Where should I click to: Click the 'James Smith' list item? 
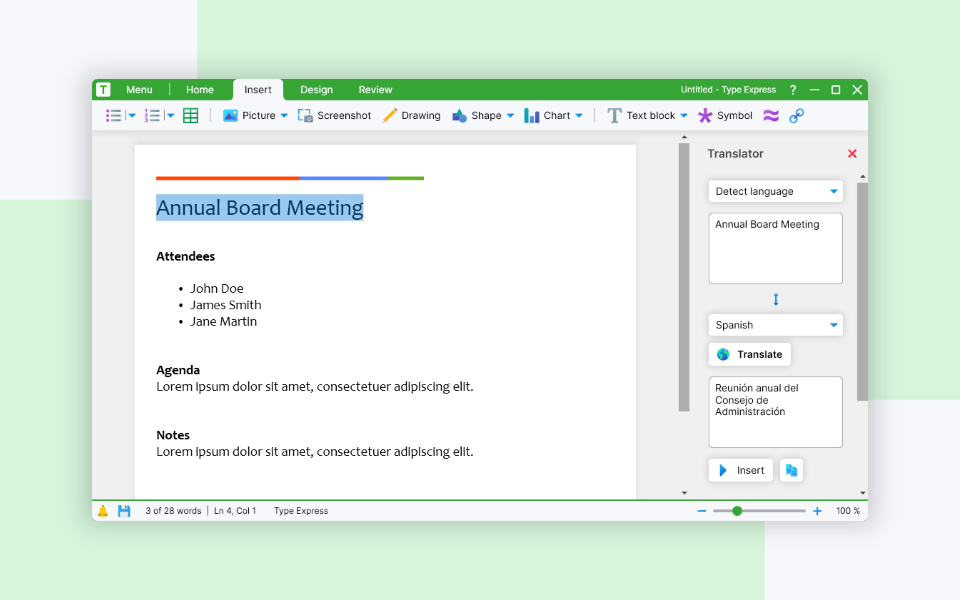tap(226, 305)
